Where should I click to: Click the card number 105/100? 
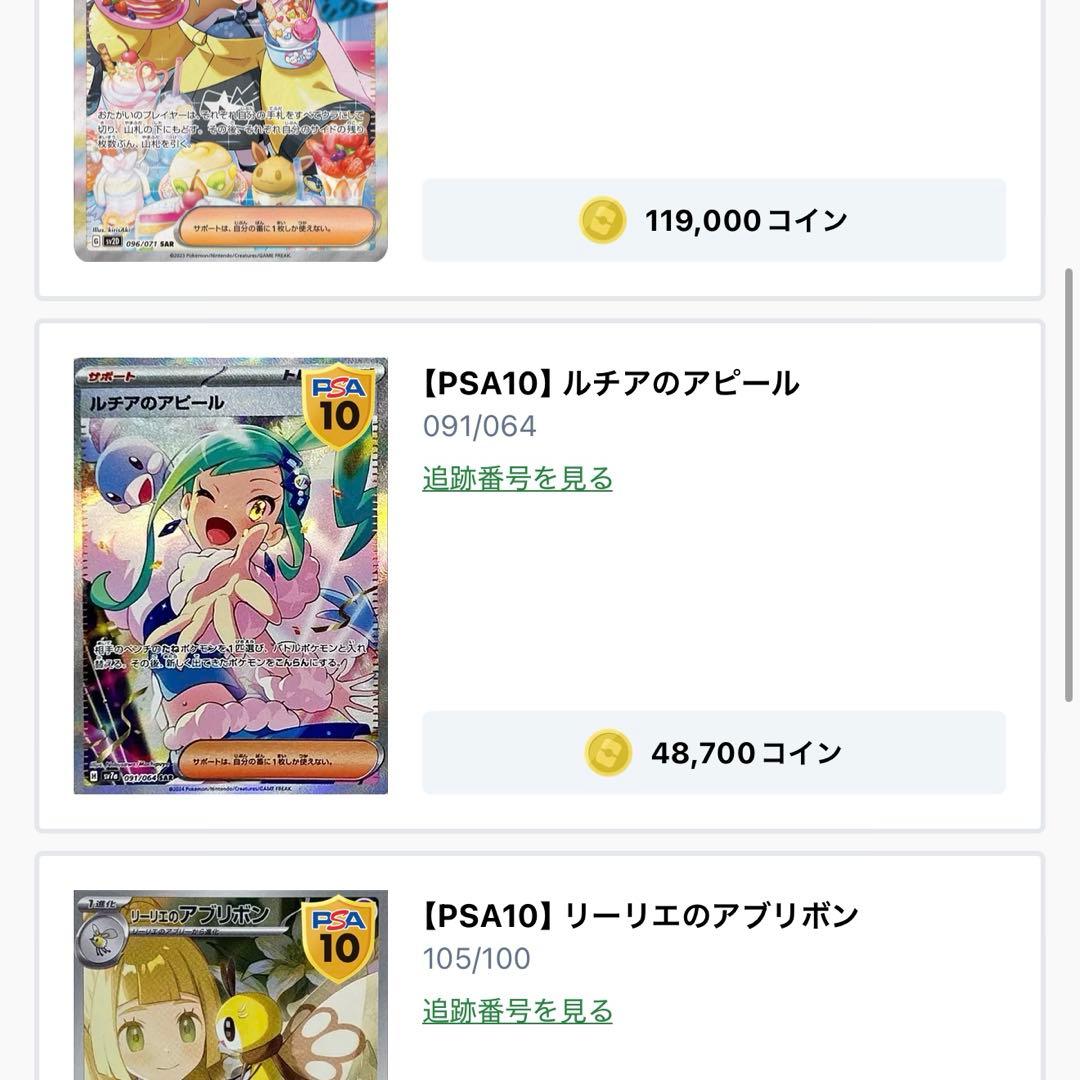477,957
